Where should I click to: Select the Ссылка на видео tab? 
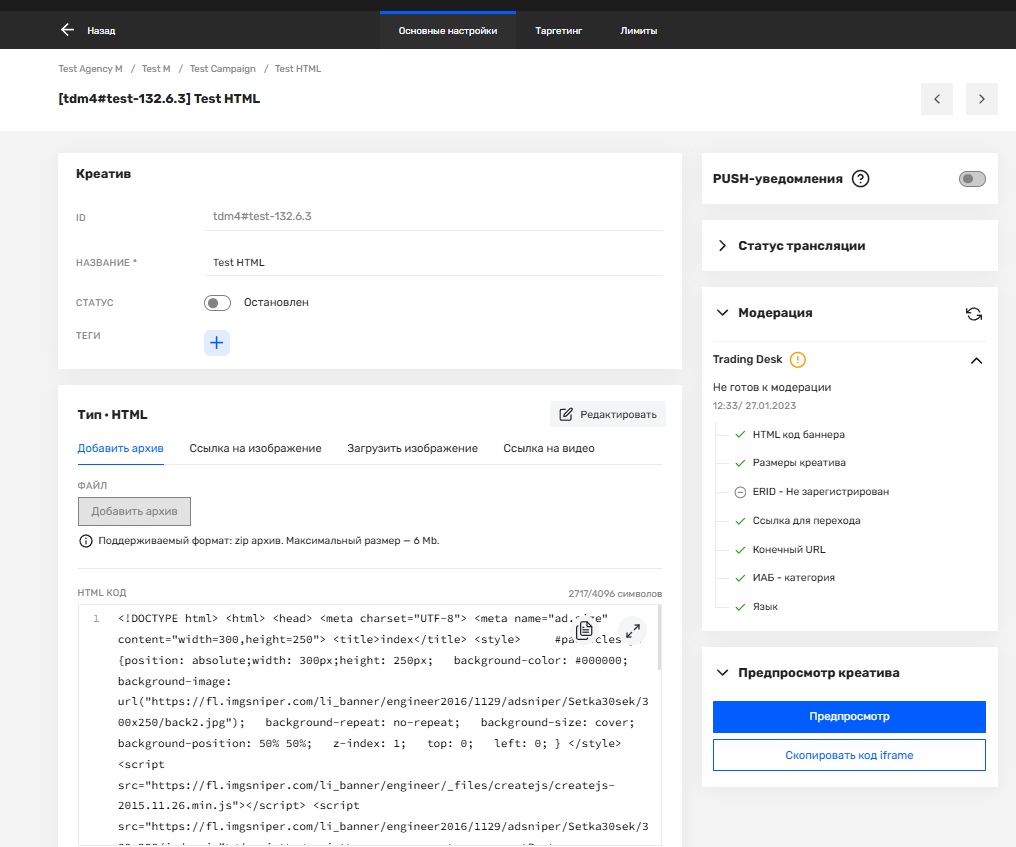(x=549, y=448)
